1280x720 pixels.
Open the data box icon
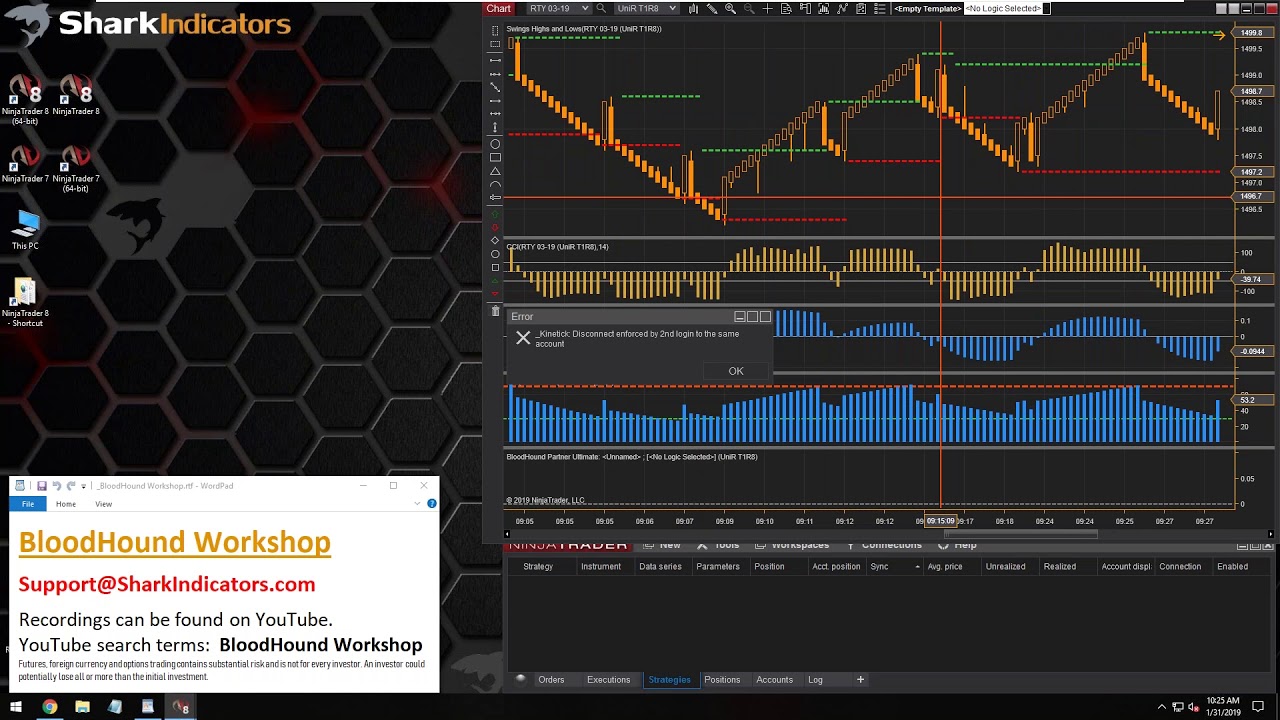click(786, 8)
